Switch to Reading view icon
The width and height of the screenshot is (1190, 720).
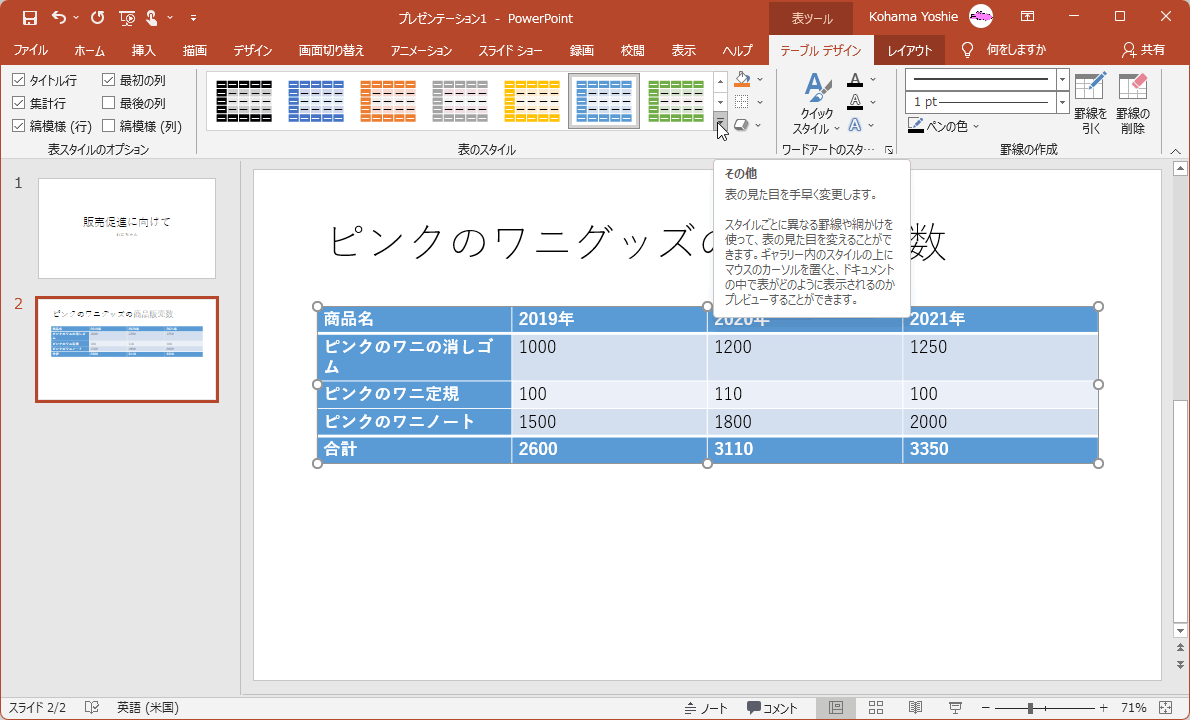click(x=915, y=707)
